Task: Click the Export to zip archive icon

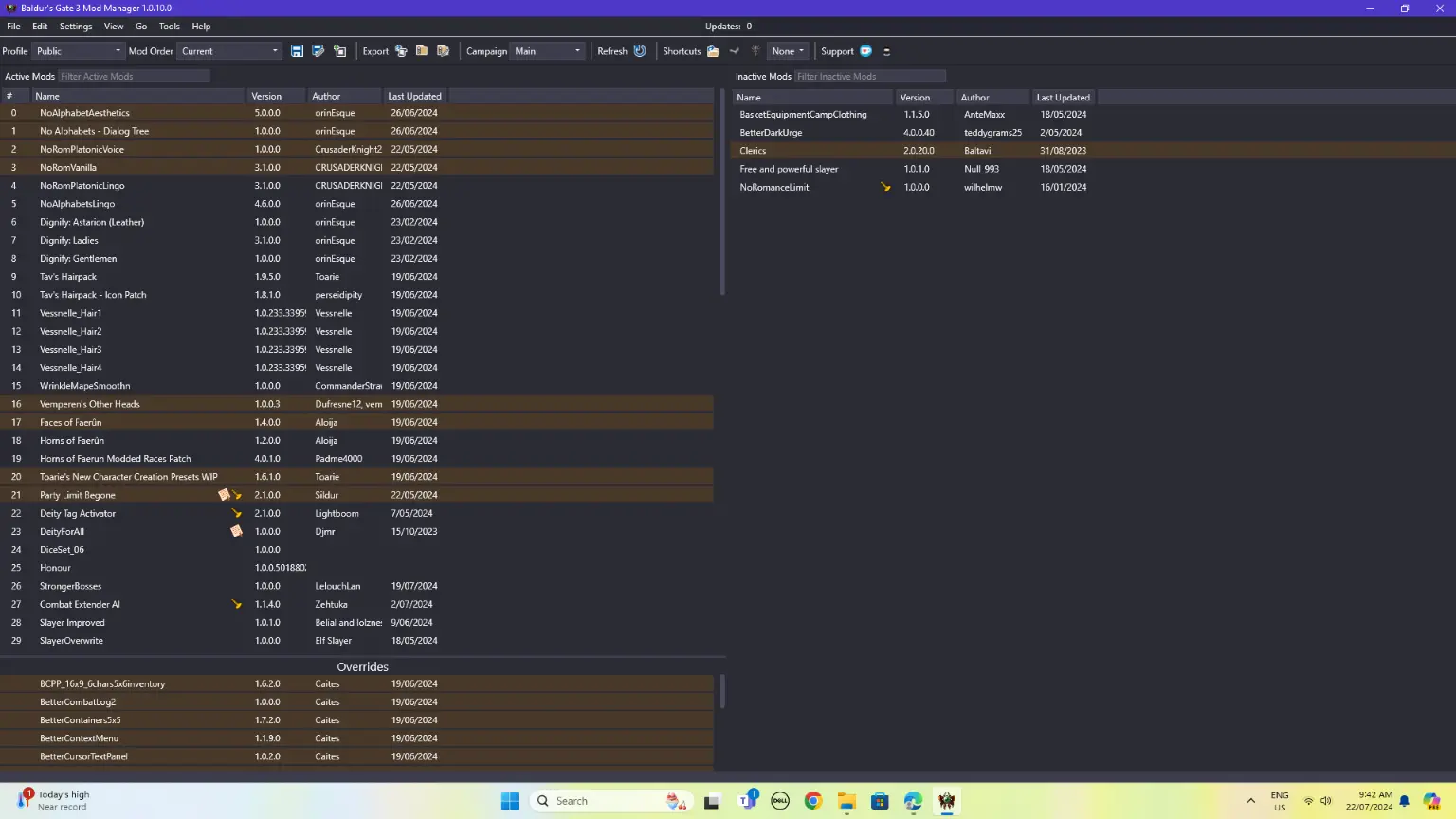Action: tap(422, 51)
